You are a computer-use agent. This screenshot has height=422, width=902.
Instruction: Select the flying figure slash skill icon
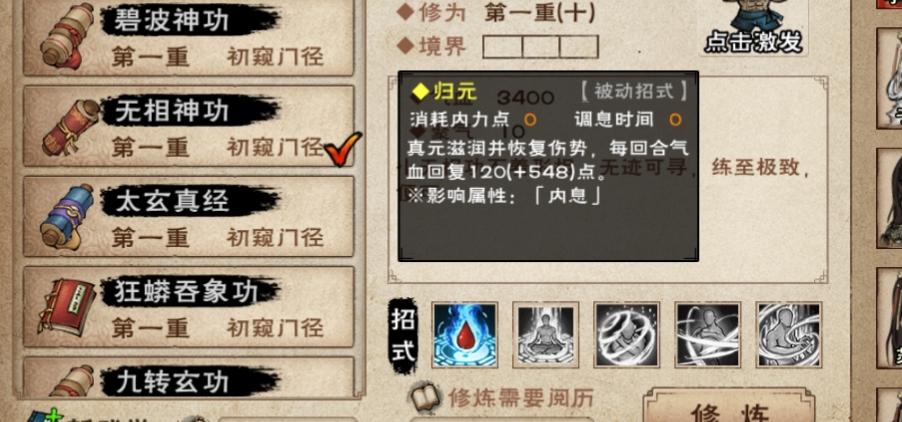click(x=708, y=335)
